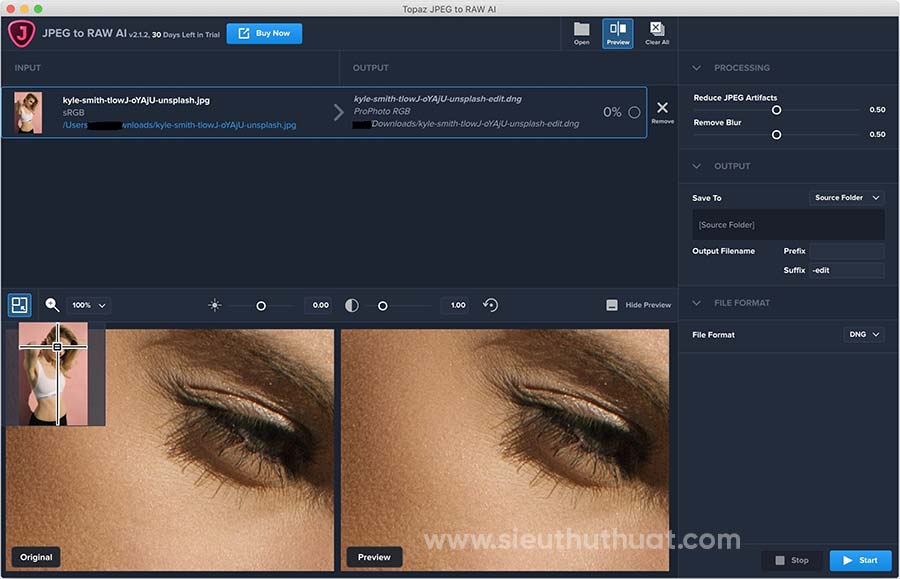
Task: Click the brightness sun icon
Action: [x=214, y=305]
